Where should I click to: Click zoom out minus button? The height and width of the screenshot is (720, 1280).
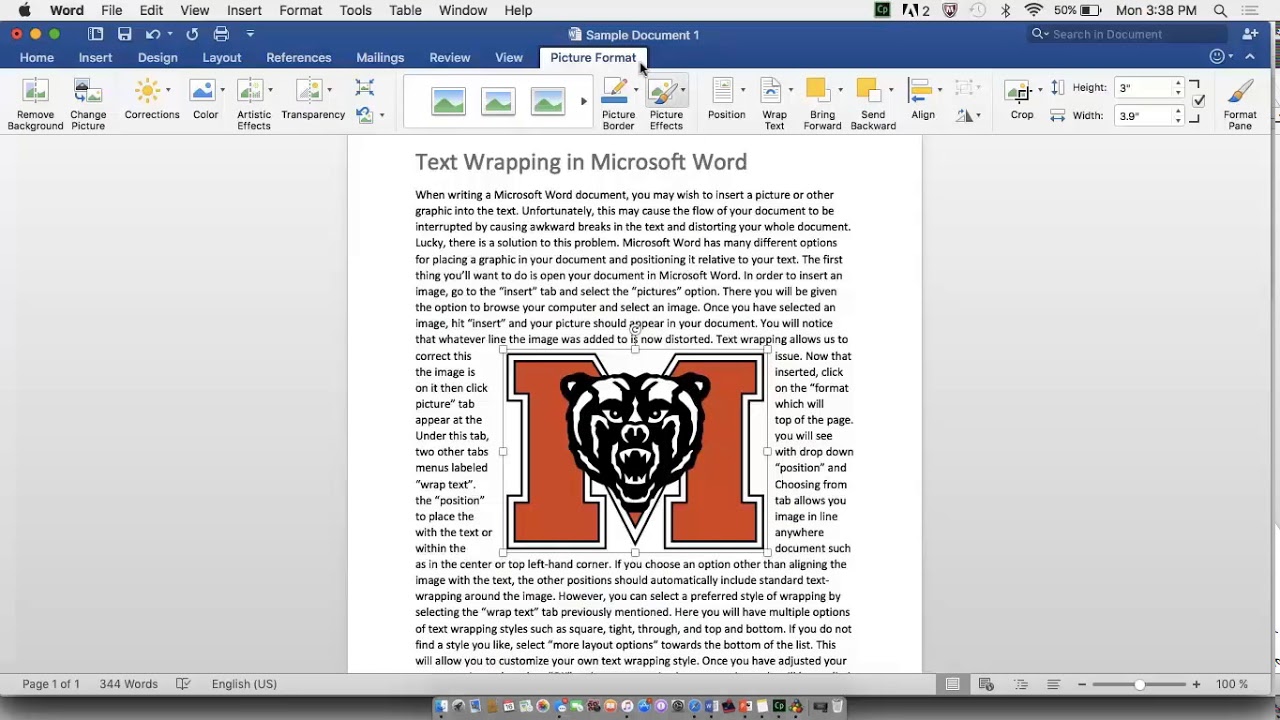pyautogui.click(x=1082, y=684)
